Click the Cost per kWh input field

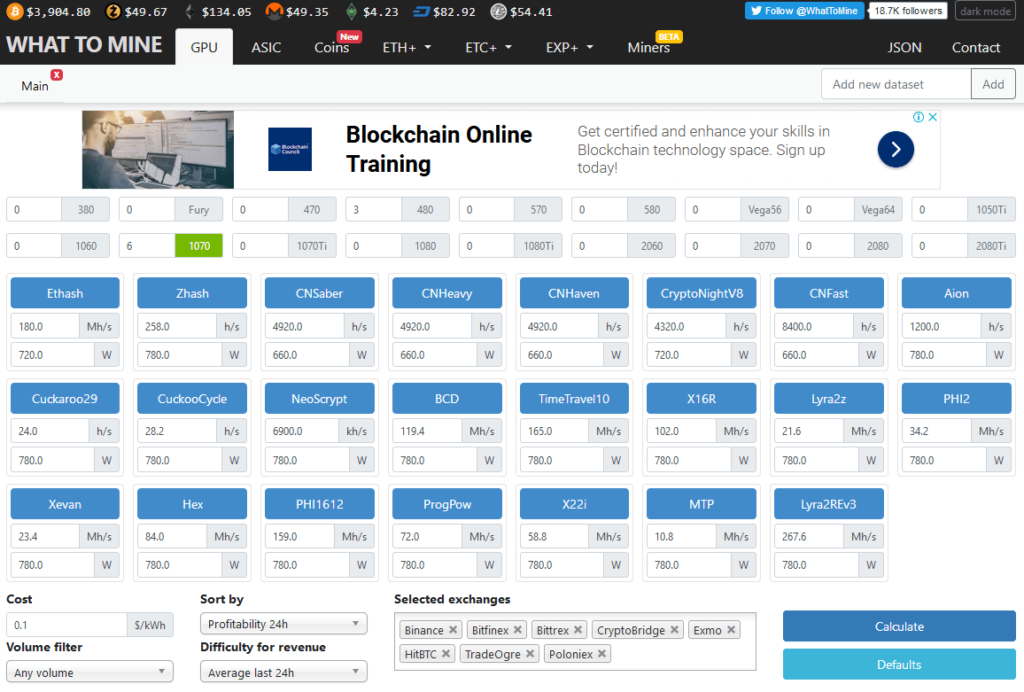[68, 625]
